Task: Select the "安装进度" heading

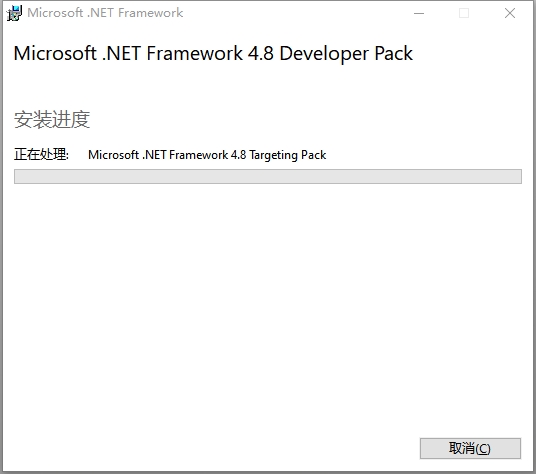Action: coord(52,120)
